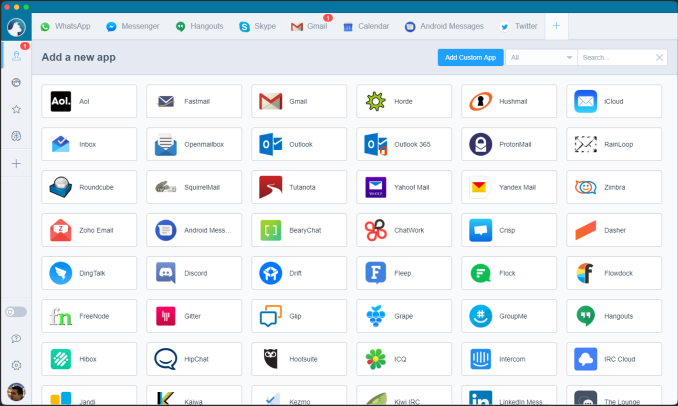Add the ChatWork app
This screenshot has width=678, height=406.
pos(404,230)
